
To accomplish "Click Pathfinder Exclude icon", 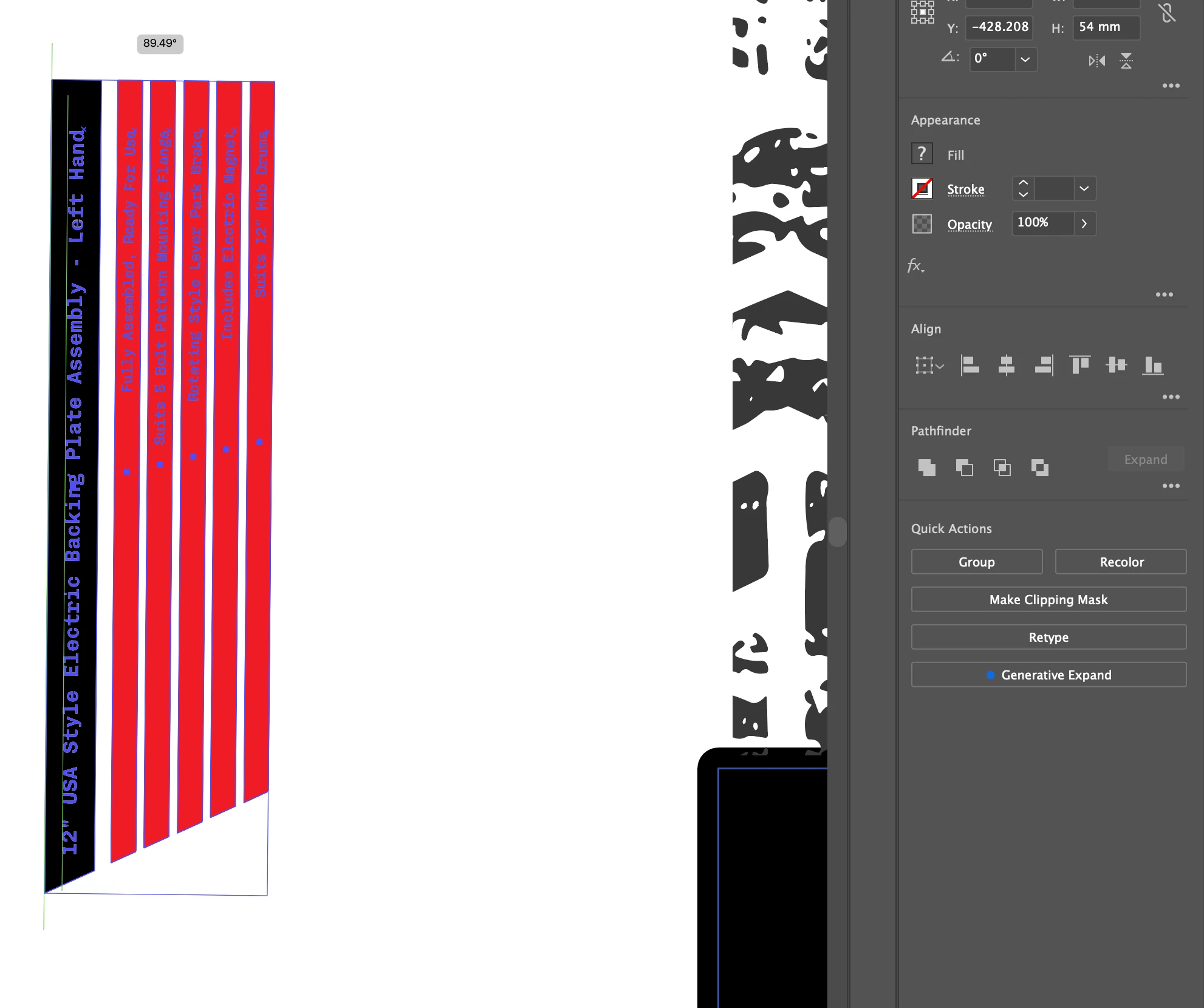I will (x=1039, y=468).
